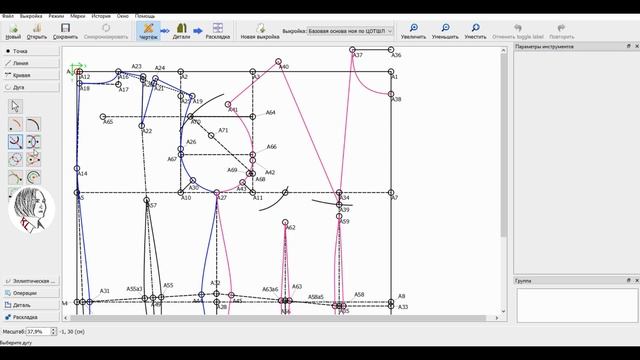This screenshot has height=360, width=640.
Task: Click point A14 on the drawing
Action: (77, 169)
